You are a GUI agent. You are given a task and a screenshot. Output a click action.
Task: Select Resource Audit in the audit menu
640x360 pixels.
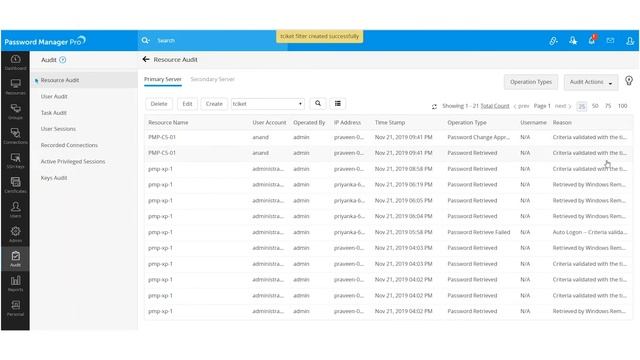coord(60,80)
